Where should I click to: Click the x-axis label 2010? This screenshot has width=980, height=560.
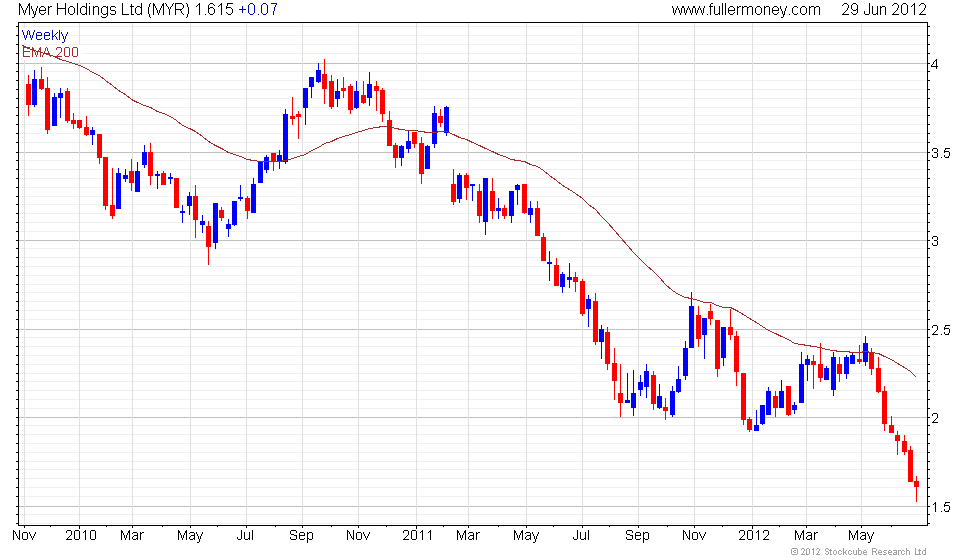point(81,536)
